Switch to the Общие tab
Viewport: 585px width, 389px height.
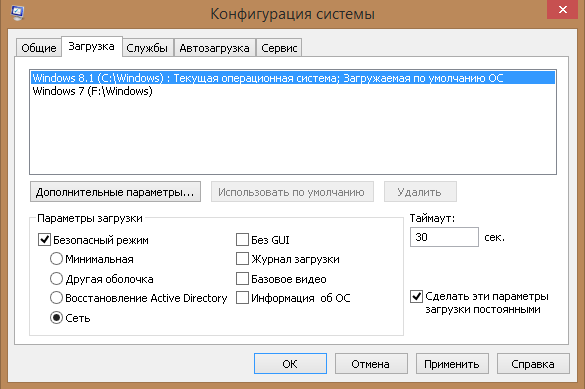pos(39,48)
